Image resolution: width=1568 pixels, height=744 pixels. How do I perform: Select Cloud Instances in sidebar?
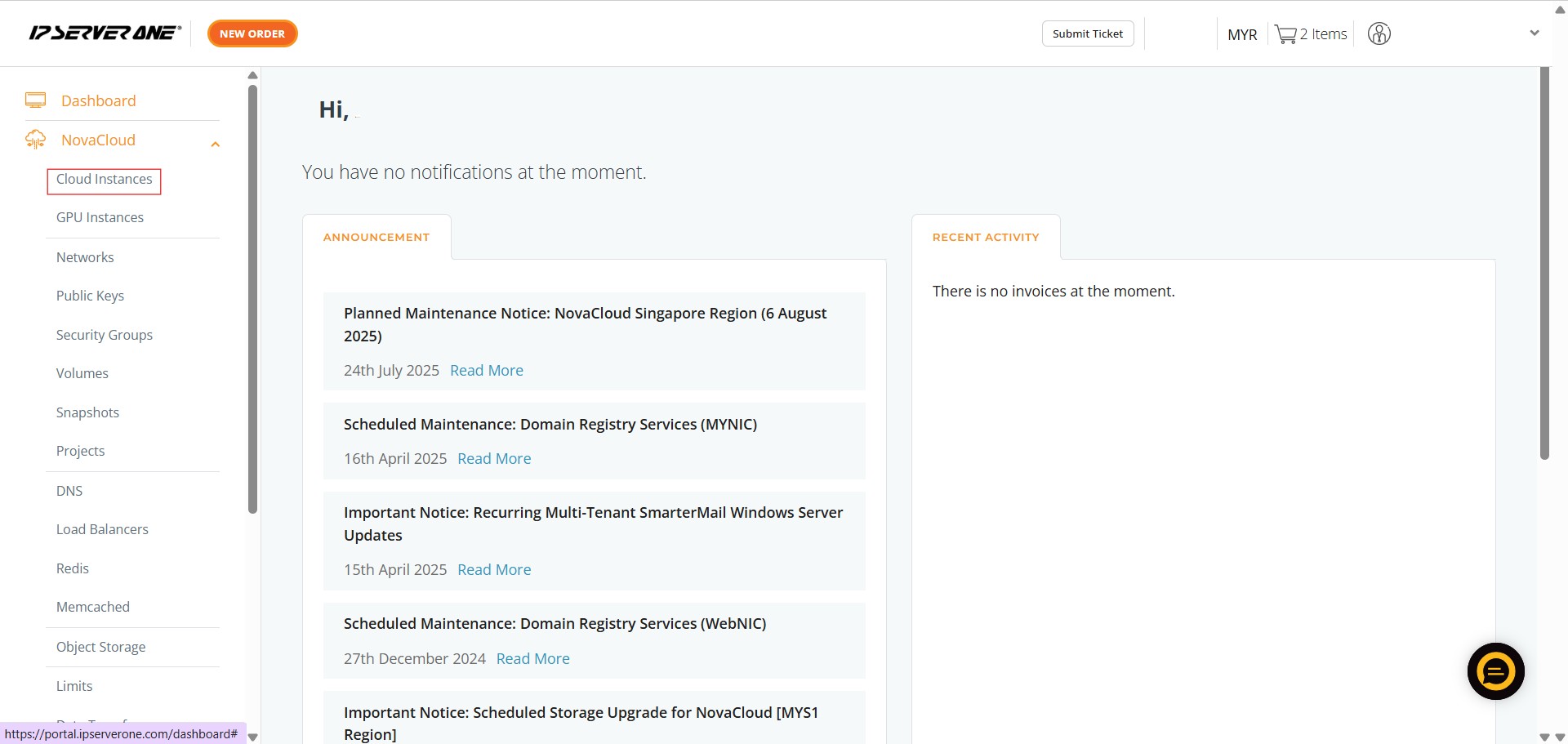pyautogui.click(x=104, y=179)
